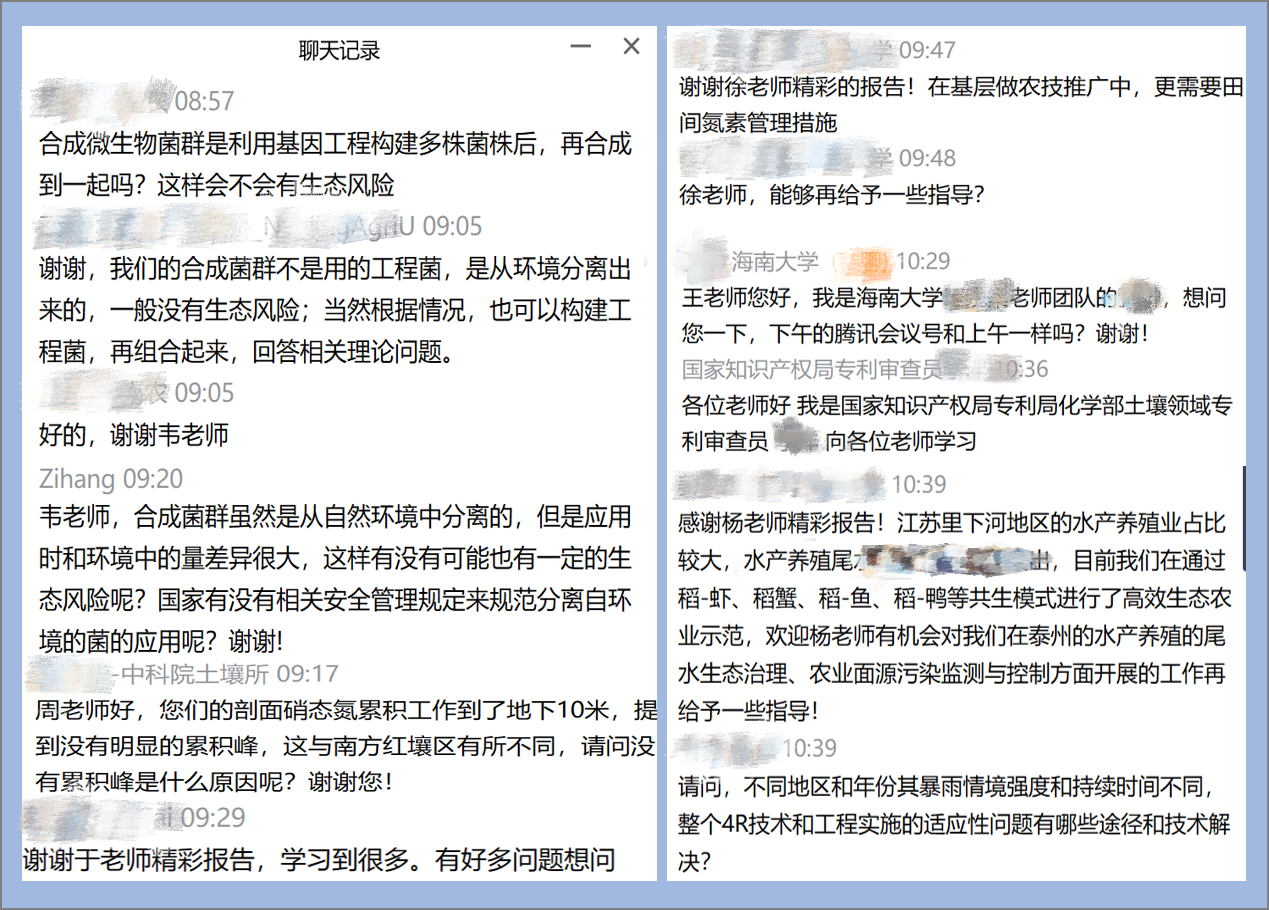Select the 国家知识产权局专利审查员 sender name
The width and height of the screenshot is (1269, 910).
tap(812, 369)
